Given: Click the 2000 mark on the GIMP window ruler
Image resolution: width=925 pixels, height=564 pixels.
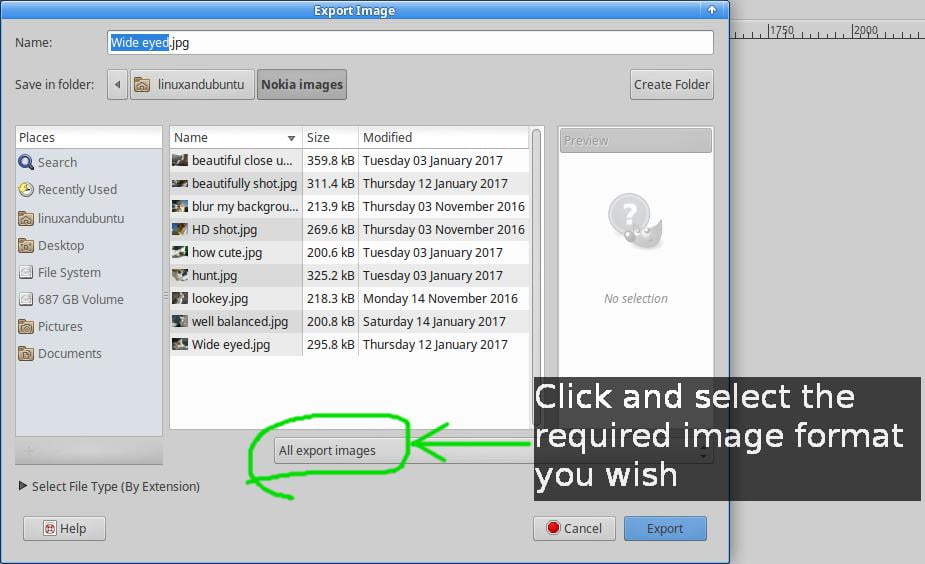Looking at the screenshot, I should tap(865, 30).
